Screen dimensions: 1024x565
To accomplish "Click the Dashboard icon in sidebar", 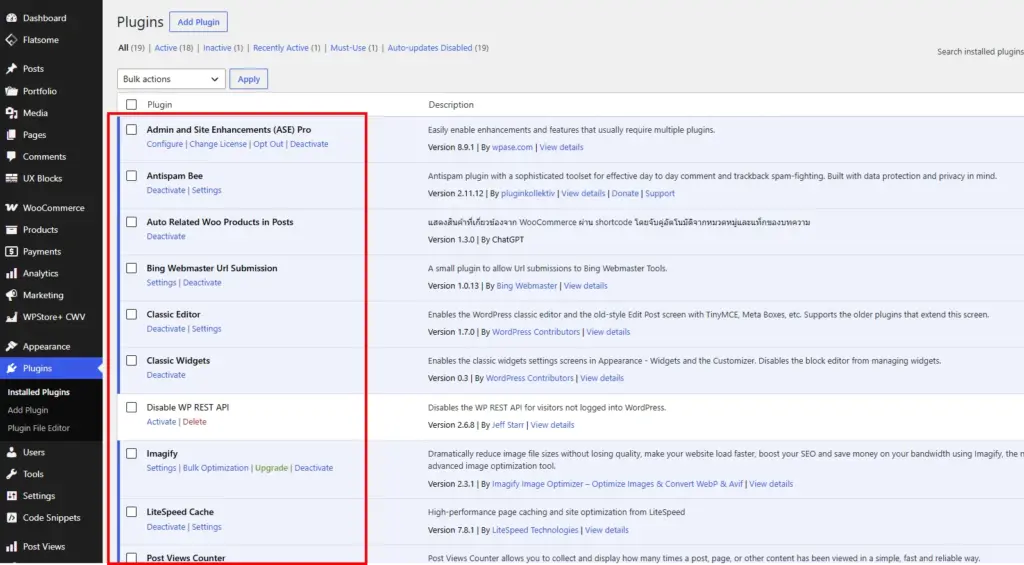I will coord(12,18).
